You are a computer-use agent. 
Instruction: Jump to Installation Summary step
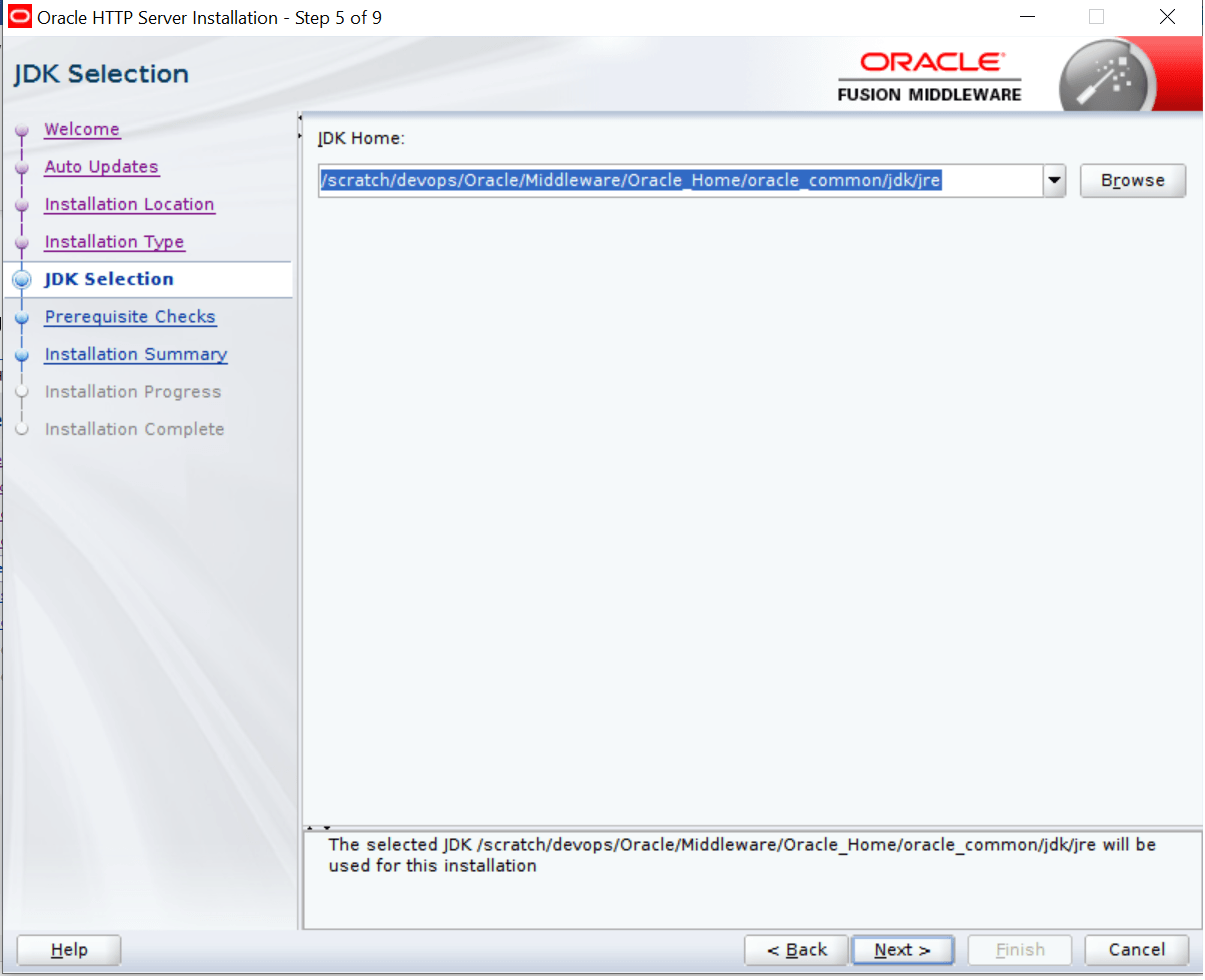click(135, 354)
